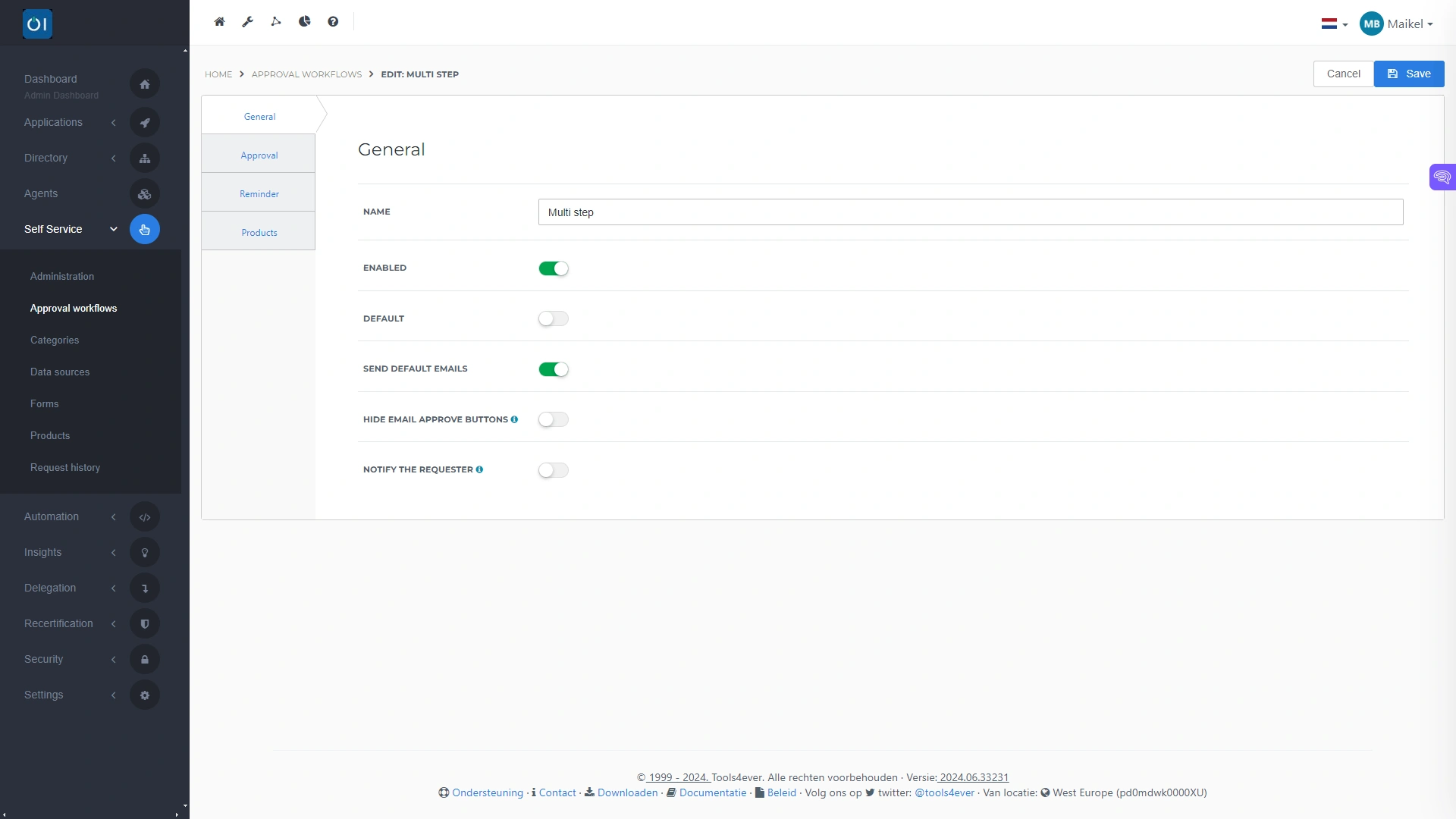Click the Name input field
The width and height of the screenshot is (1456, 819).
(971, 212)
